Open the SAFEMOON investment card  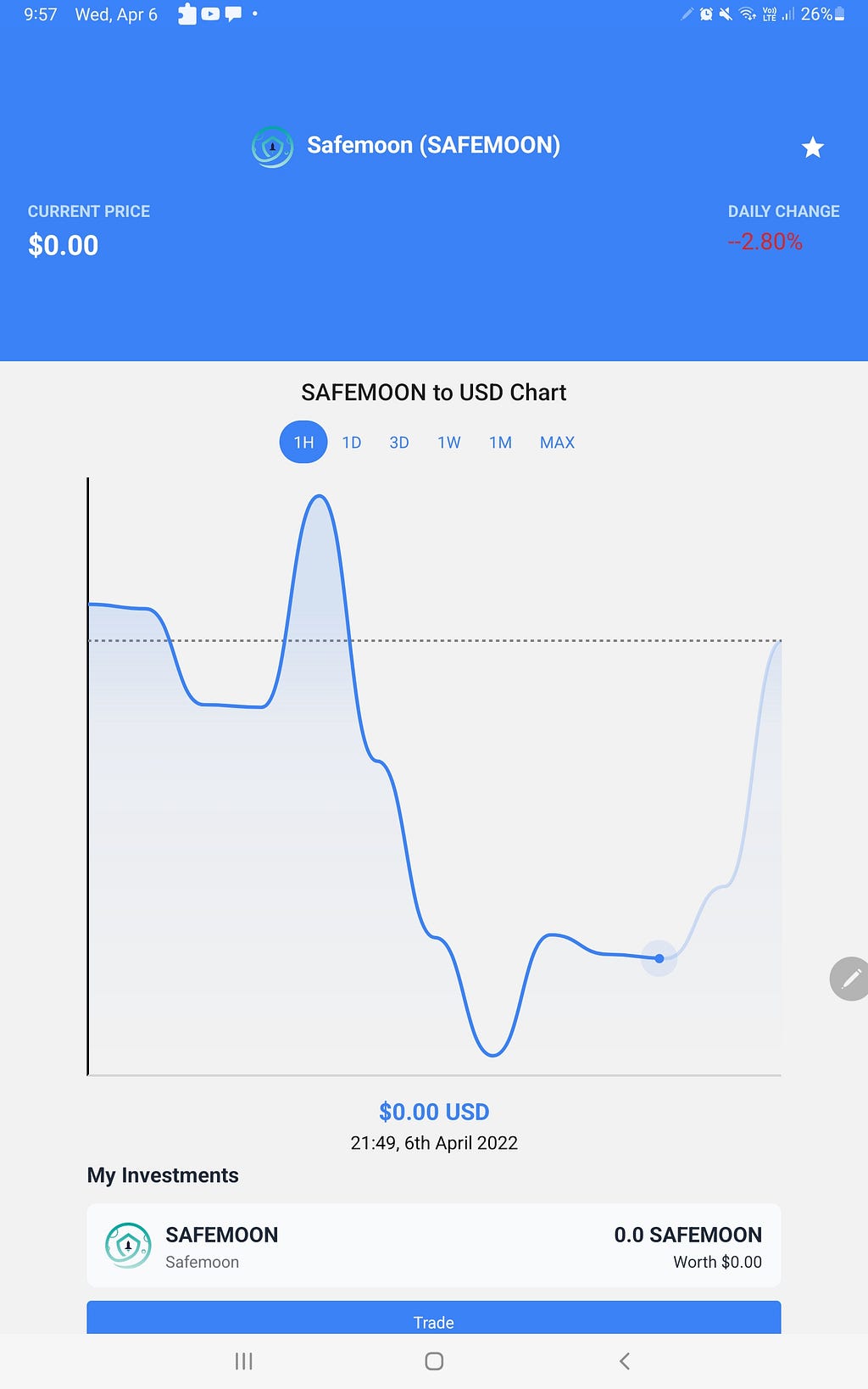pyautogui.click(x=434, y=1245)
